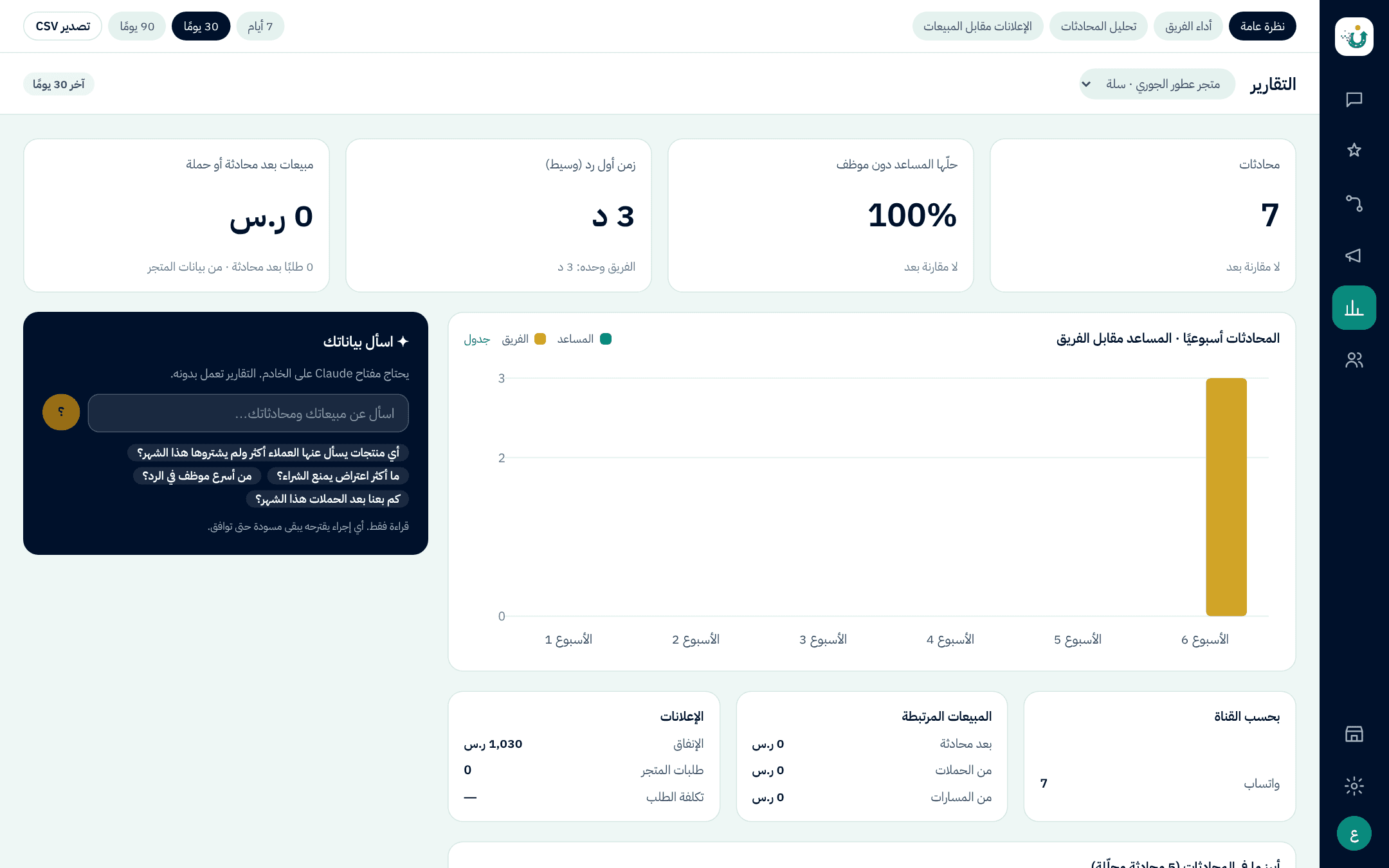Click the app logo at sidebar top
Image resolution: width=1389 pixels, height=868 pixels.
pos(1354,37)
